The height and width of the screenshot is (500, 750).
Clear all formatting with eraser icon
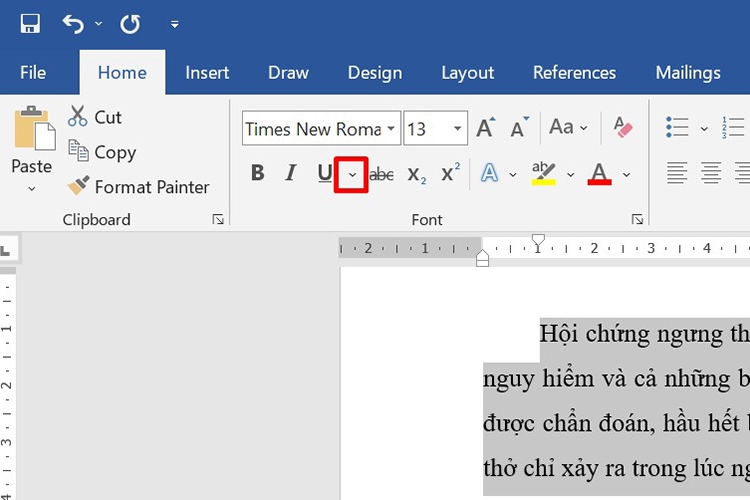[623, 127]
